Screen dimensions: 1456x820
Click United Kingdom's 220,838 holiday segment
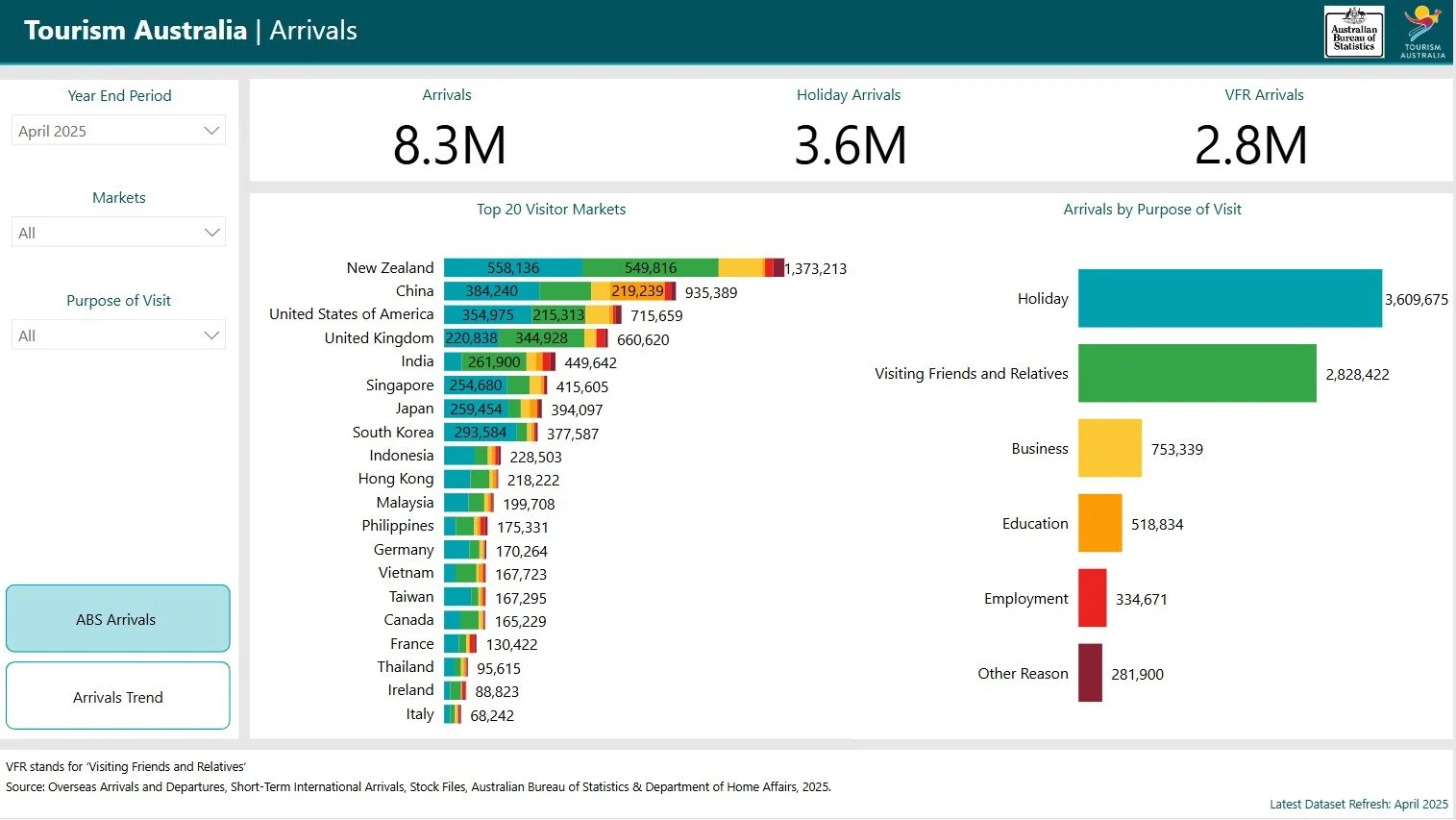click(471, 338)
